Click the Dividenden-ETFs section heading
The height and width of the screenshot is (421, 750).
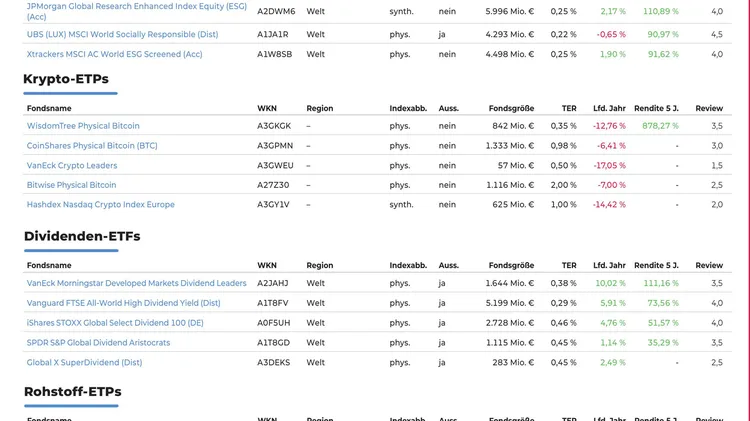click(x=82, y=236)
